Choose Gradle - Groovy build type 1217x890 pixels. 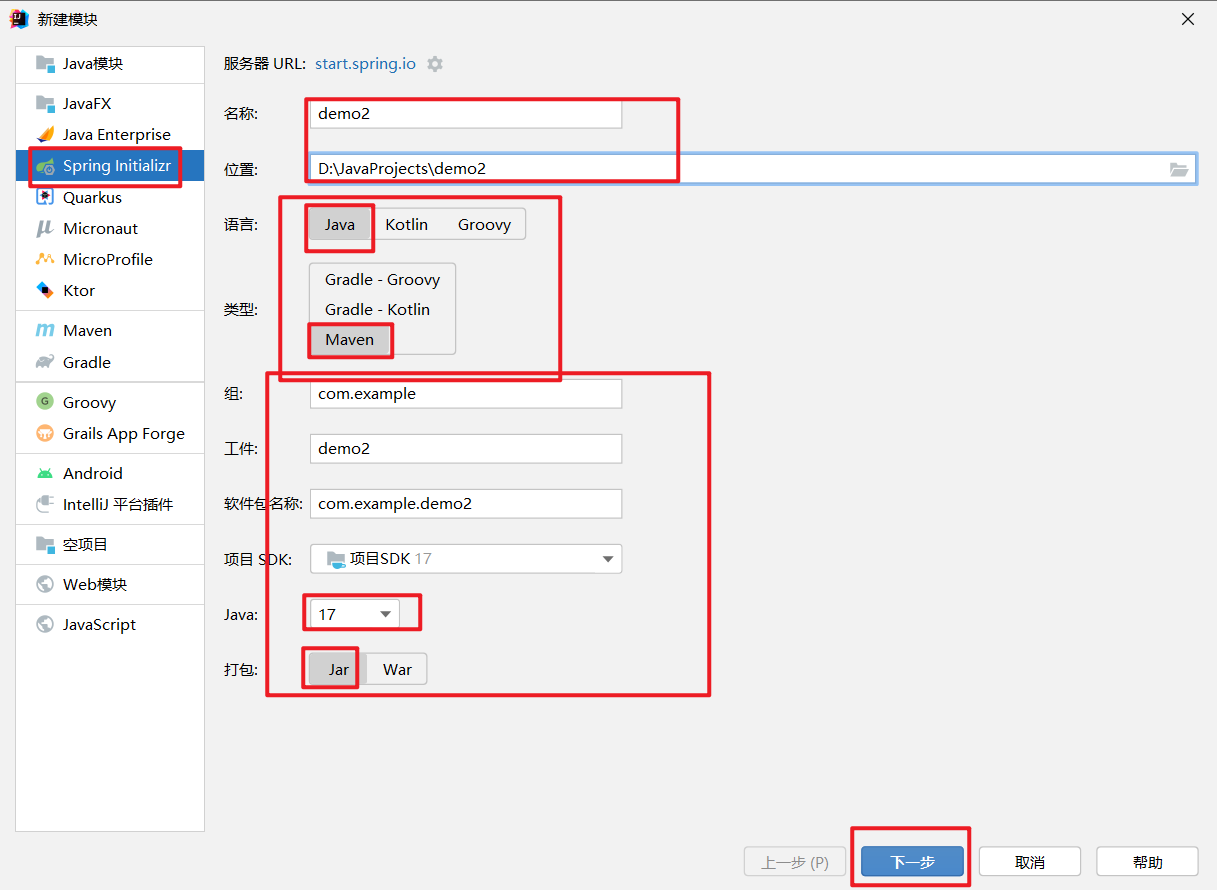[382, 280]
